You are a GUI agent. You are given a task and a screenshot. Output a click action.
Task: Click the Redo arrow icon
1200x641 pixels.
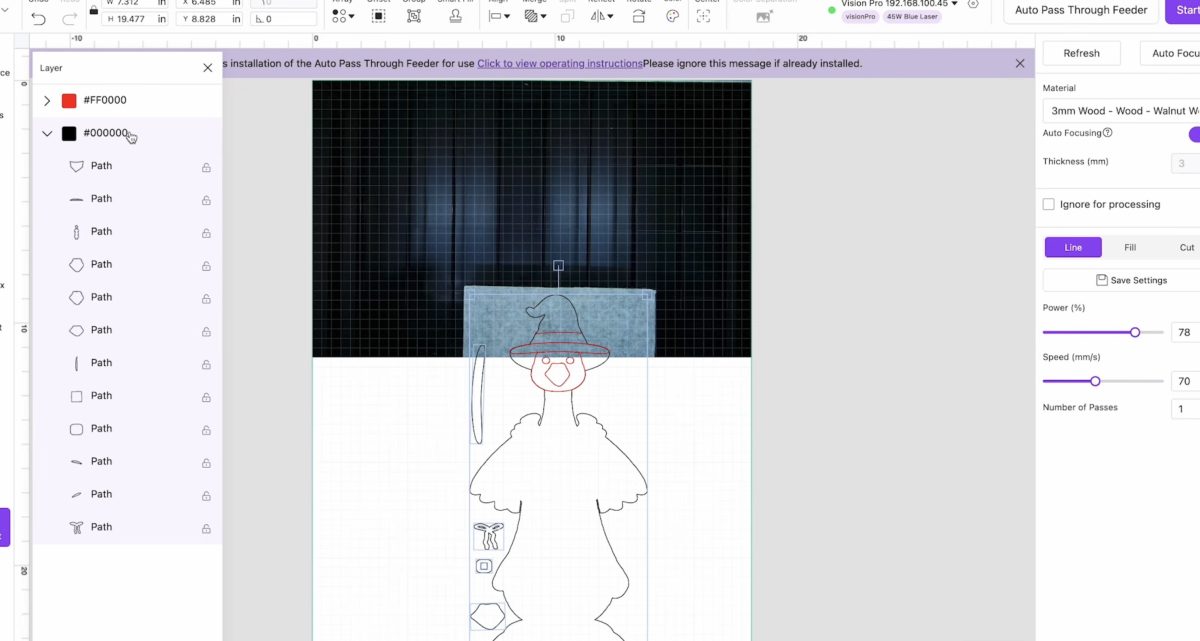(x=69, y=18)
